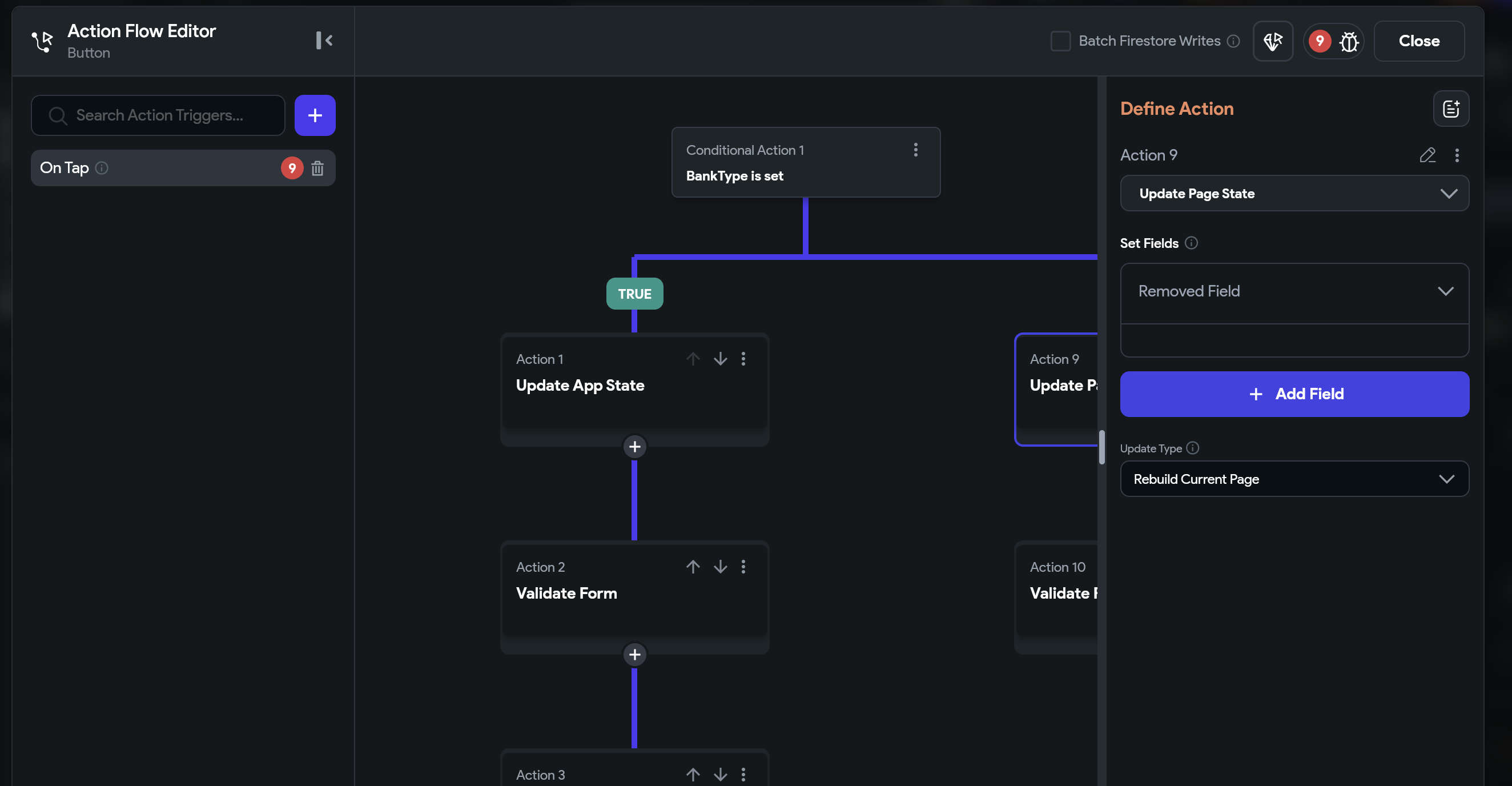
Task: Click the TRUE branch label
Action: (634, 294)
